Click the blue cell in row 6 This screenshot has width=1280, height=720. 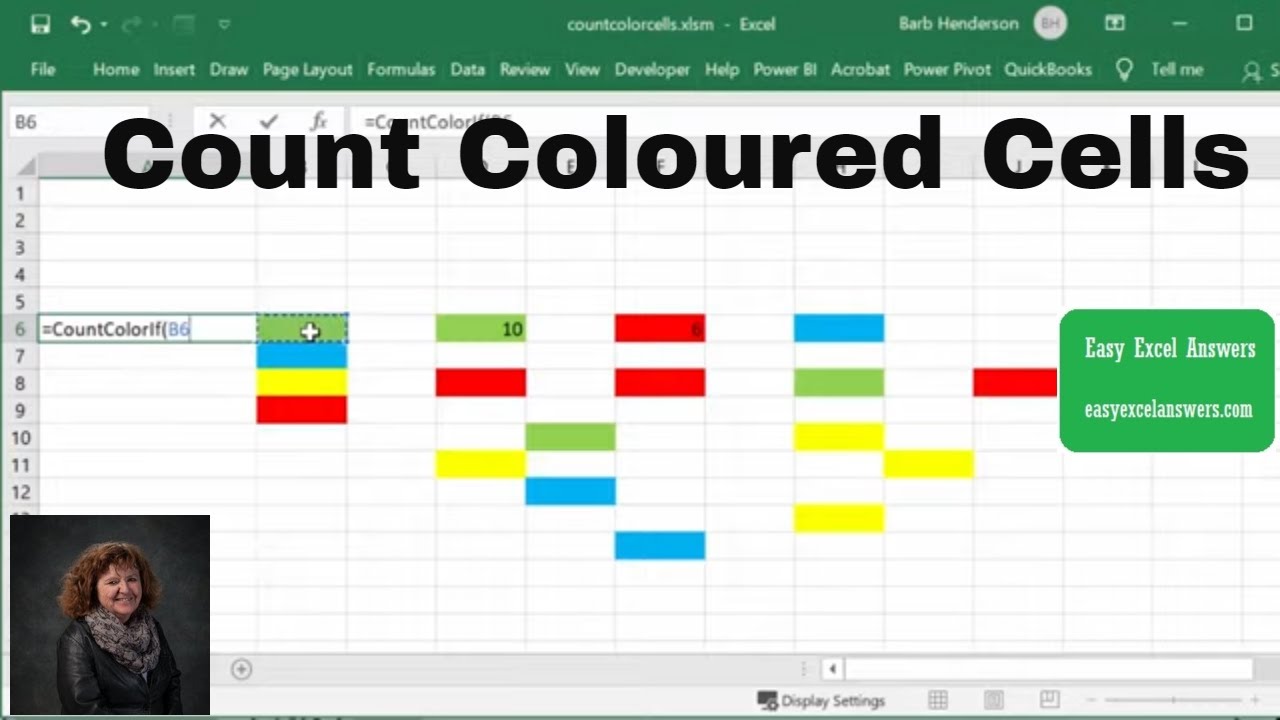pos(839,329)
